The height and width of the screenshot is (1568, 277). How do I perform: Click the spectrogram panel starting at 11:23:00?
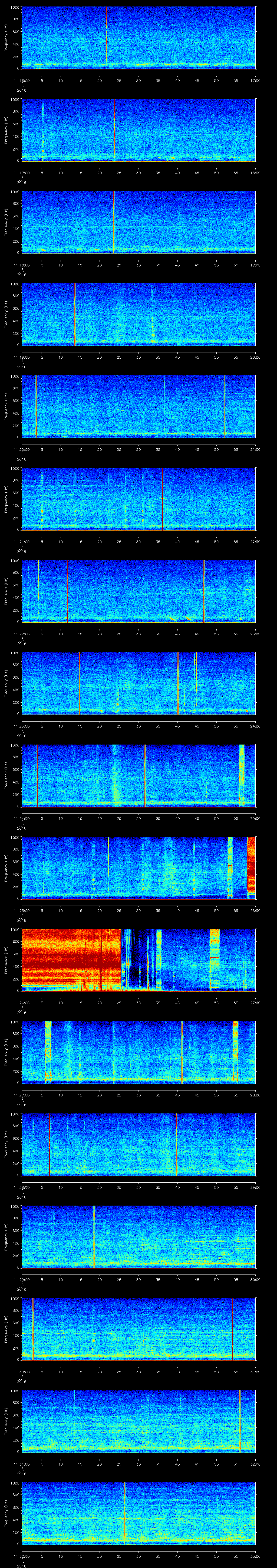pyautogui.click(x=139, y=683)
